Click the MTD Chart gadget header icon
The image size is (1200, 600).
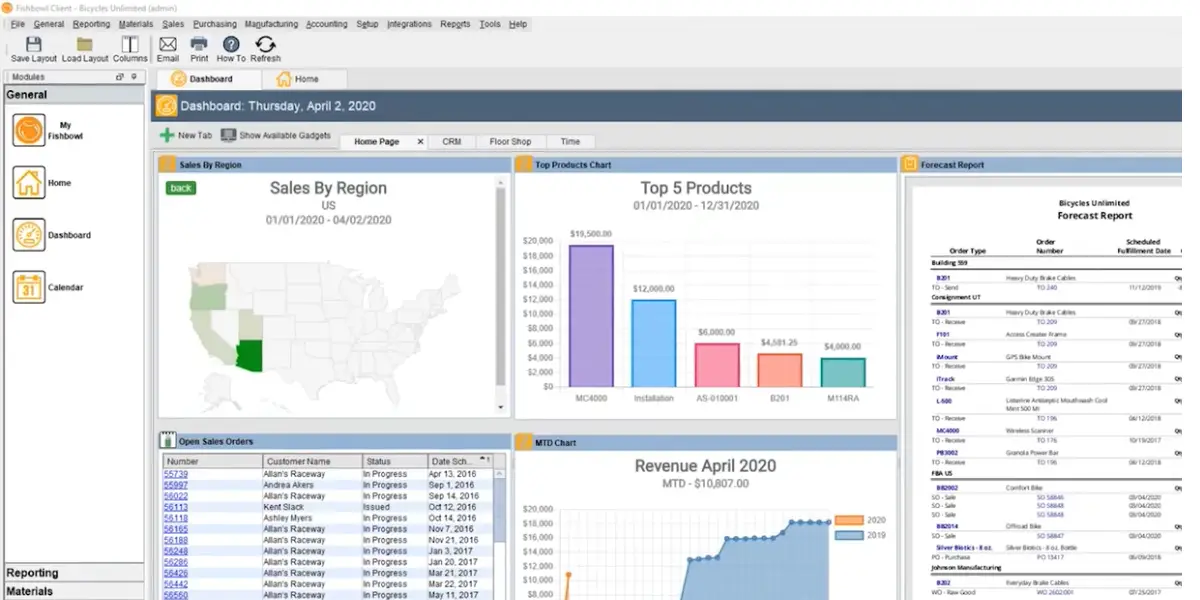tap(524, 441)
